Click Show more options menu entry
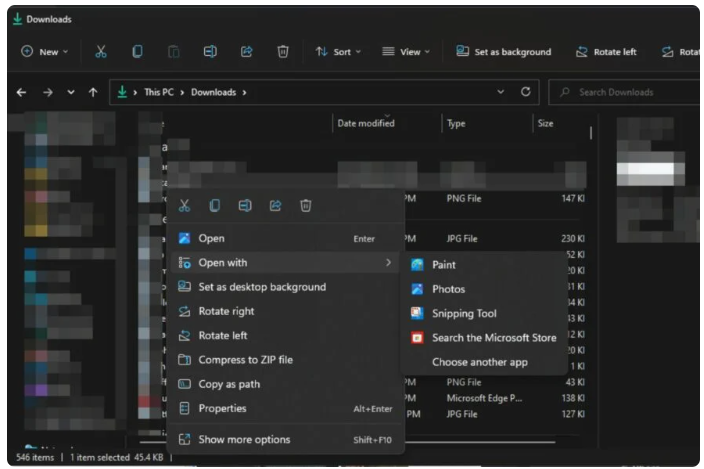Viewport: 704px width, 469px height. pos(244,440)
